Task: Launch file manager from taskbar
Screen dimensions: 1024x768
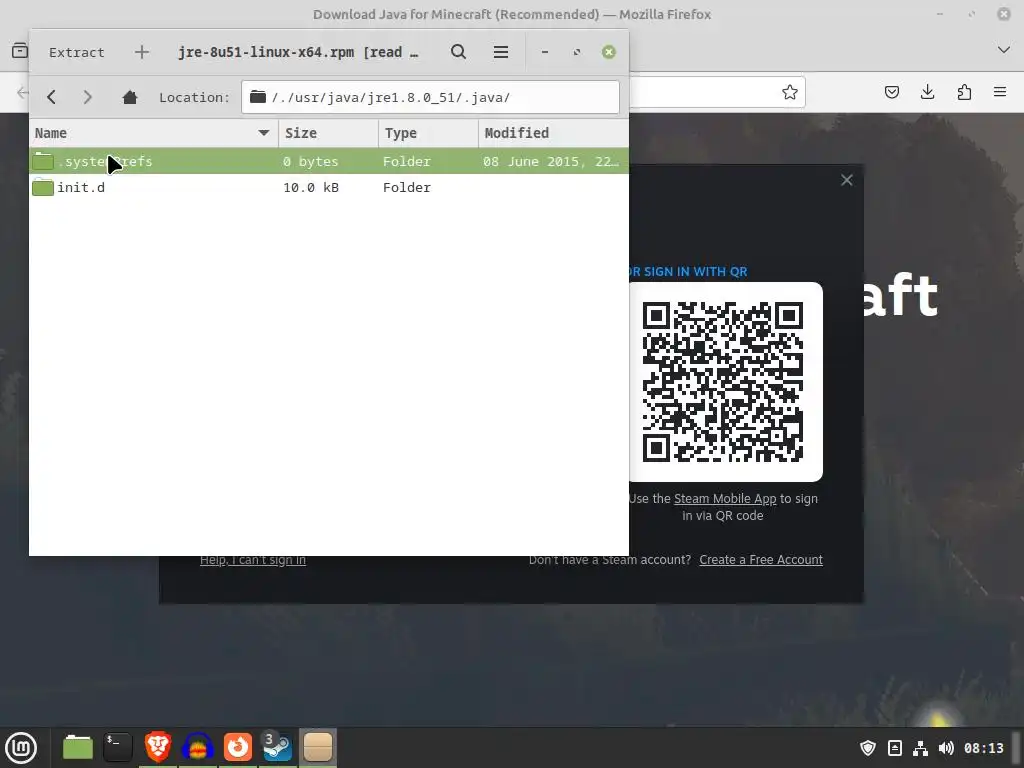Action: click(x=78, y=747)
